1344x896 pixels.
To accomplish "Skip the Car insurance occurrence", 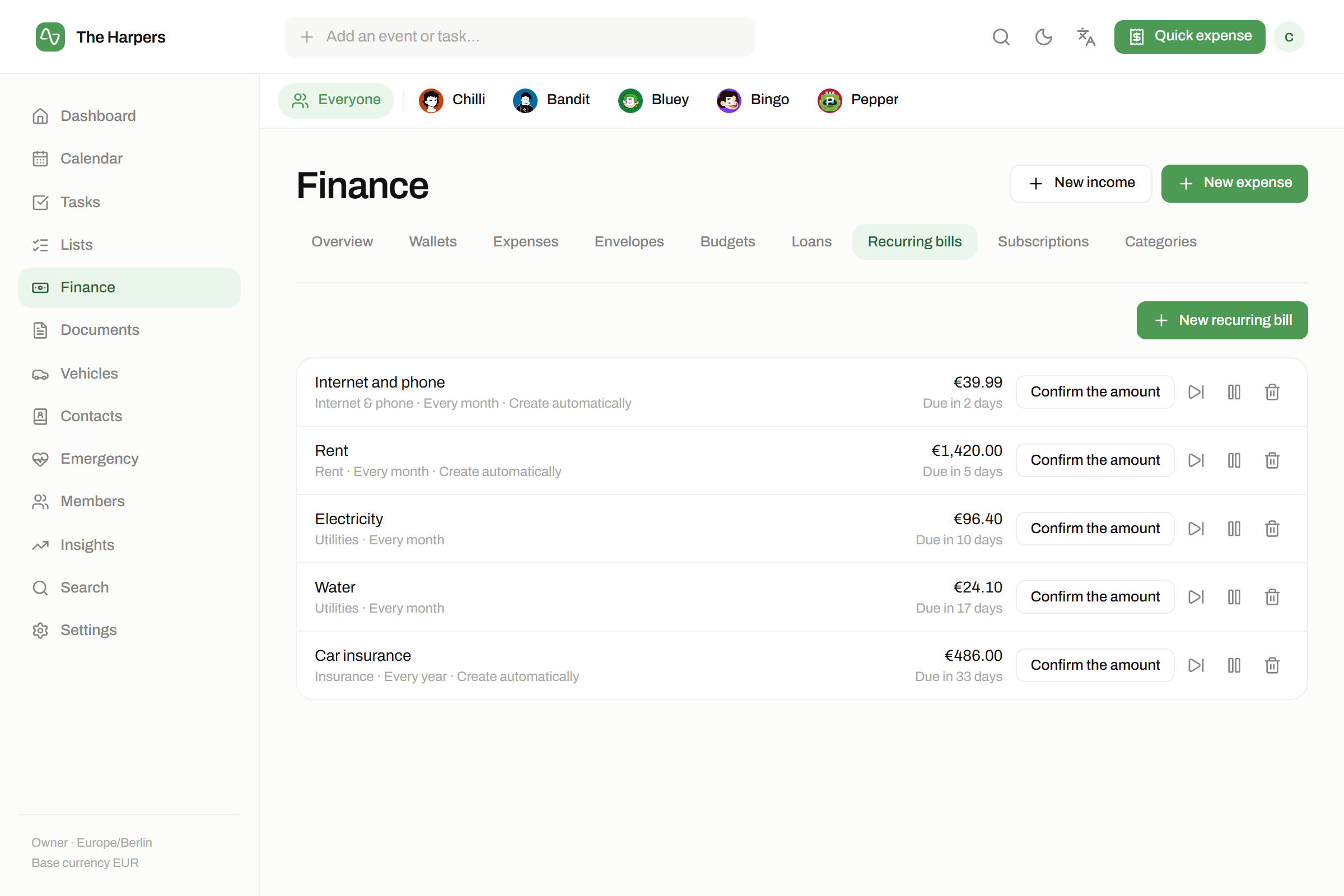I will (x=1196, y=665).
